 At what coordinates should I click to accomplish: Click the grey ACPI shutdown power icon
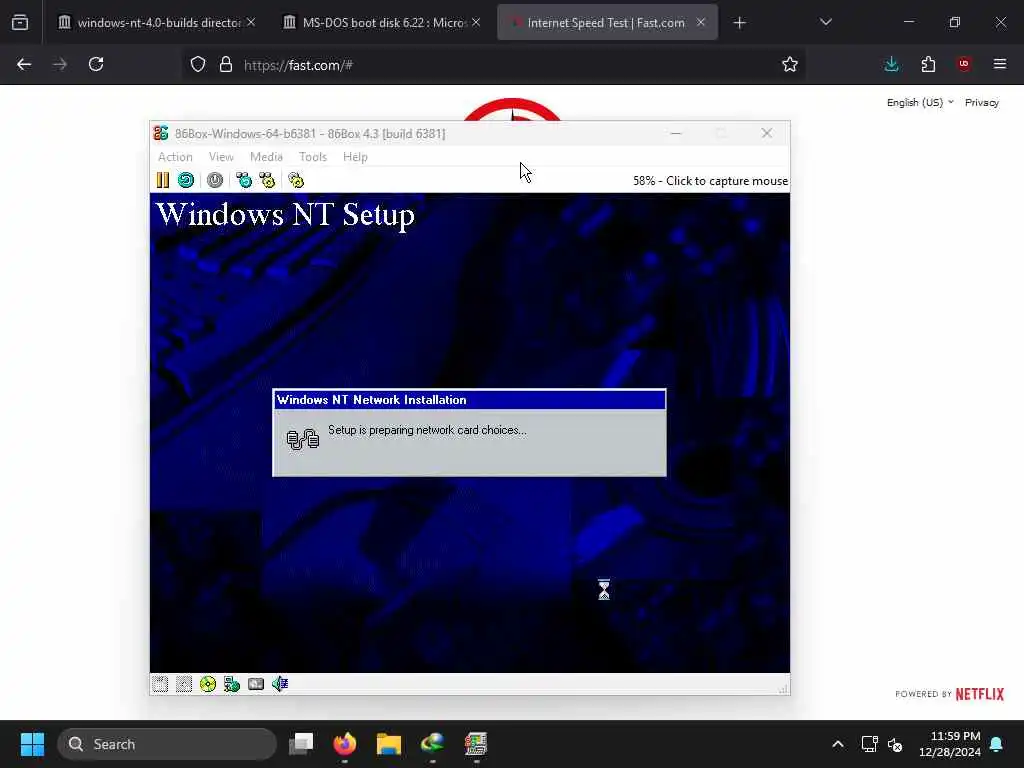[x=215, y=180]
